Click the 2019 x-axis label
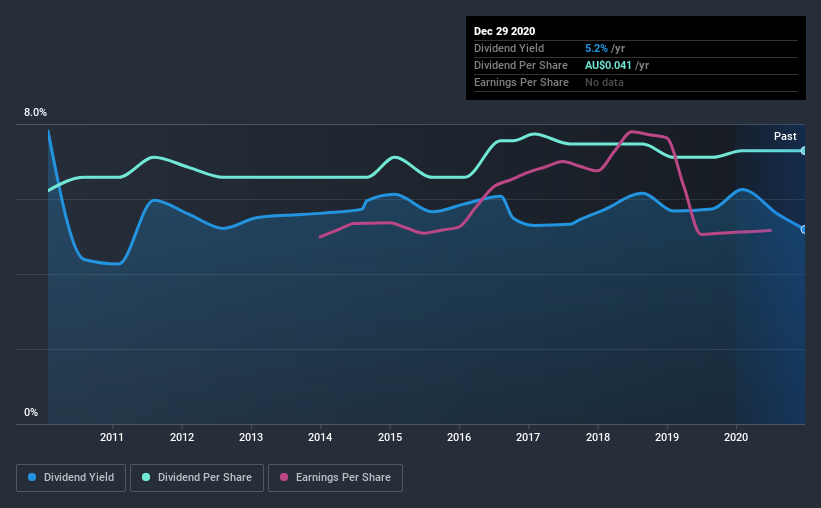This screenshot has width=821, height=508. click(667, 437)
